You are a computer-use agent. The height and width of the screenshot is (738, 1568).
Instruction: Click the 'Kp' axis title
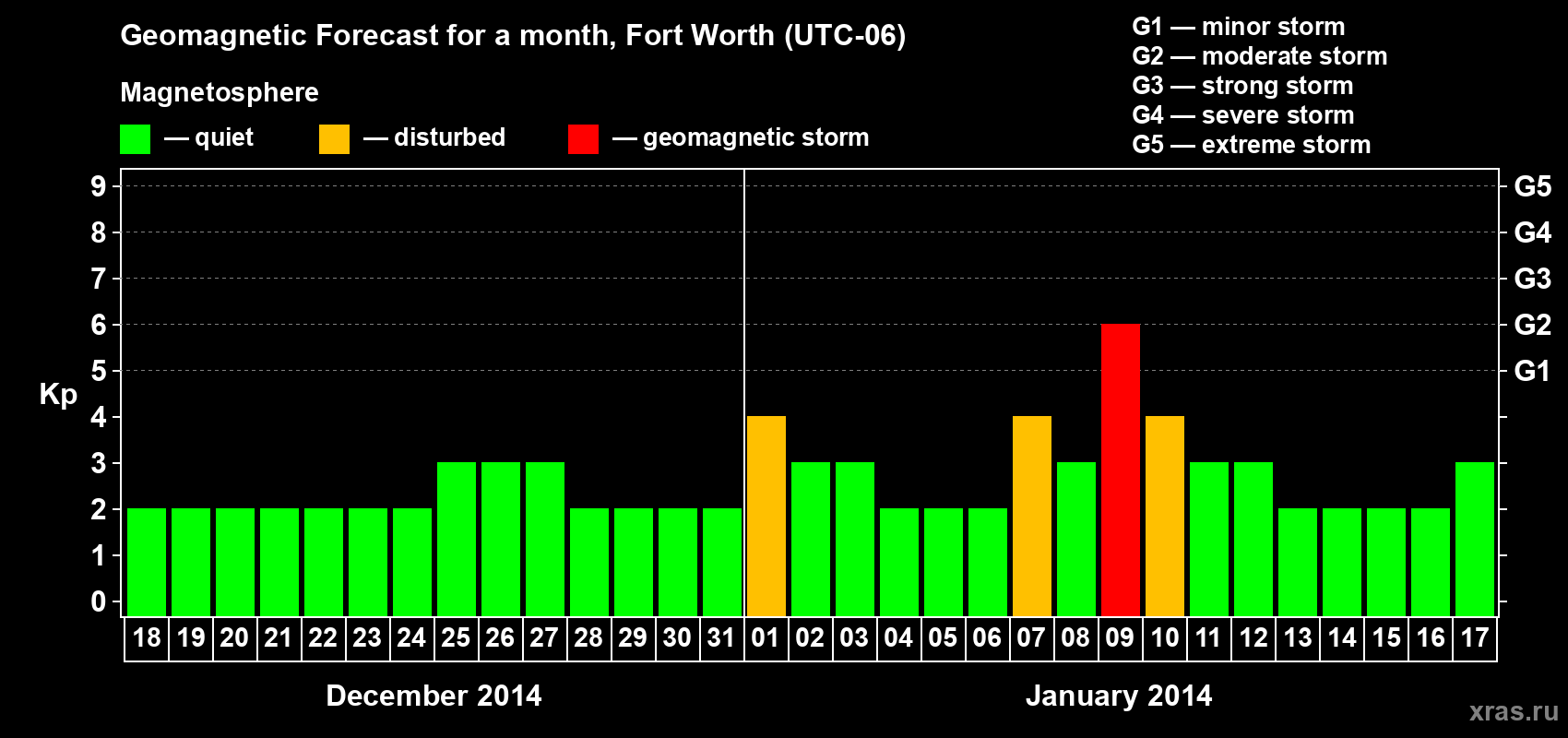[58, 395]
